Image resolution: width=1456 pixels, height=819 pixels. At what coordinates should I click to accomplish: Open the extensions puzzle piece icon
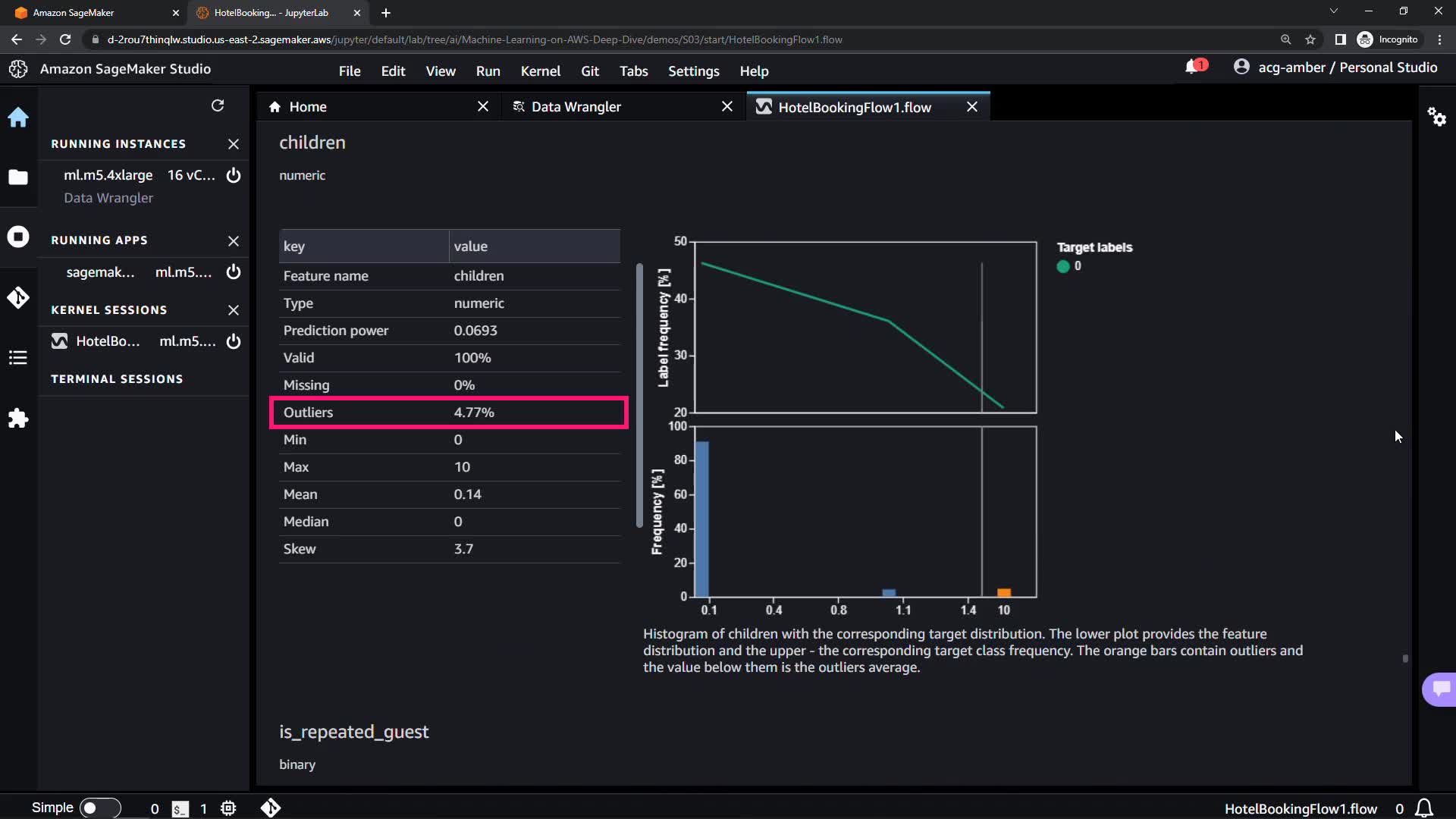(18, 419)
